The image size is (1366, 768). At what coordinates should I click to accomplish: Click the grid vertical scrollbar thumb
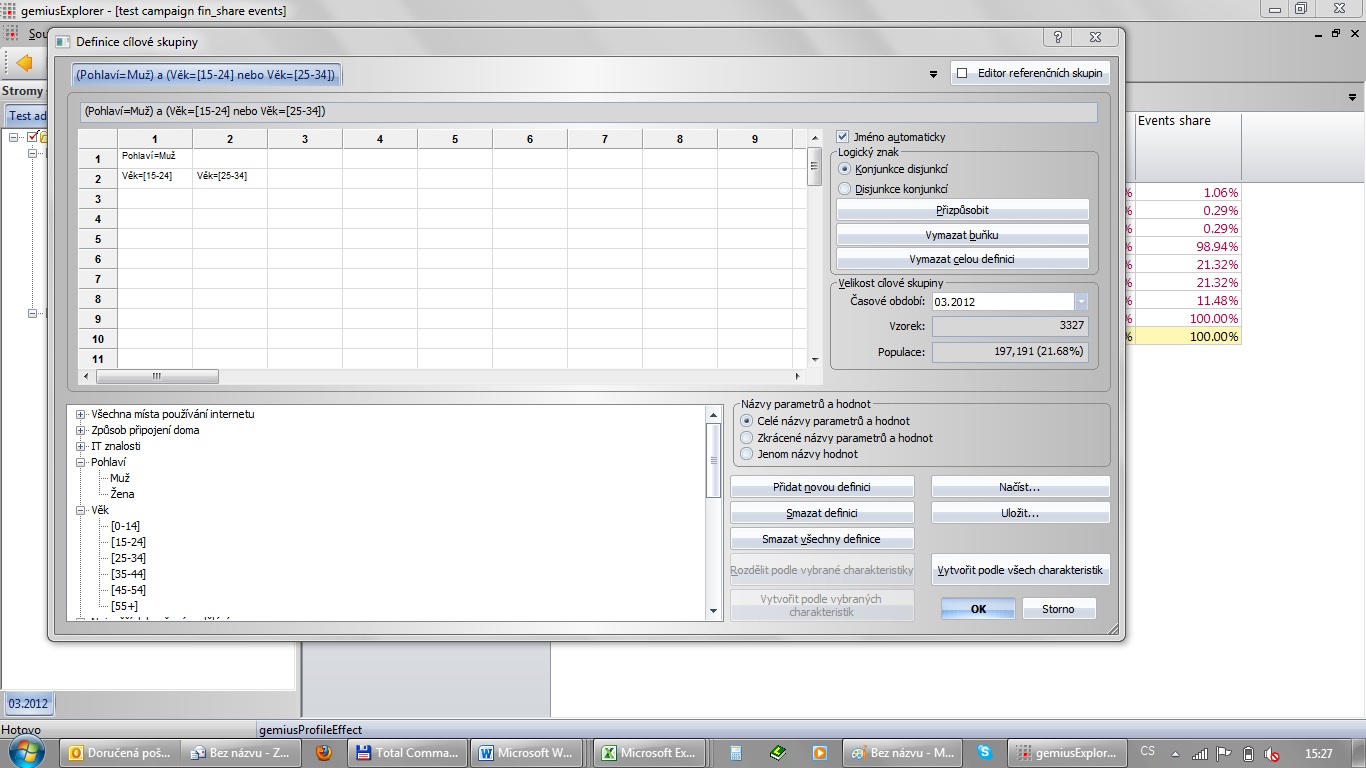coord(815,166)
